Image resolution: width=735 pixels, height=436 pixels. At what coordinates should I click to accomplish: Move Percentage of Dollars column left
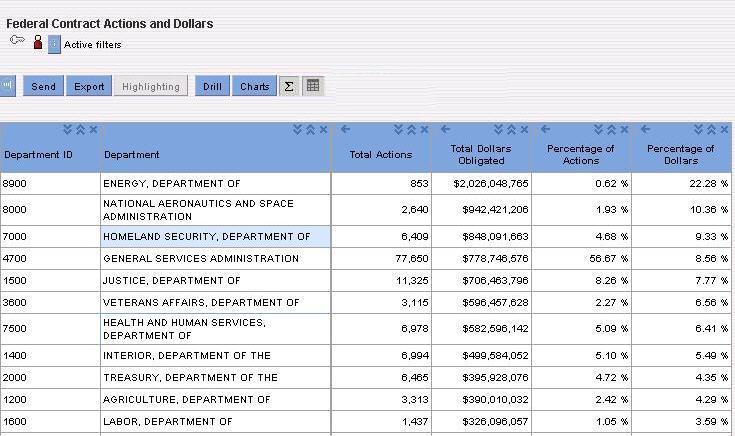pyautogui.click(x=645, y=129)
